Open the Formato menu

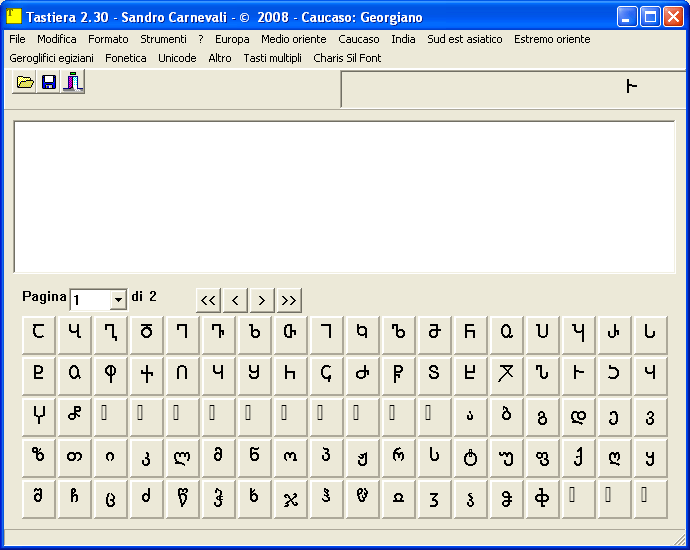point(108,39)
